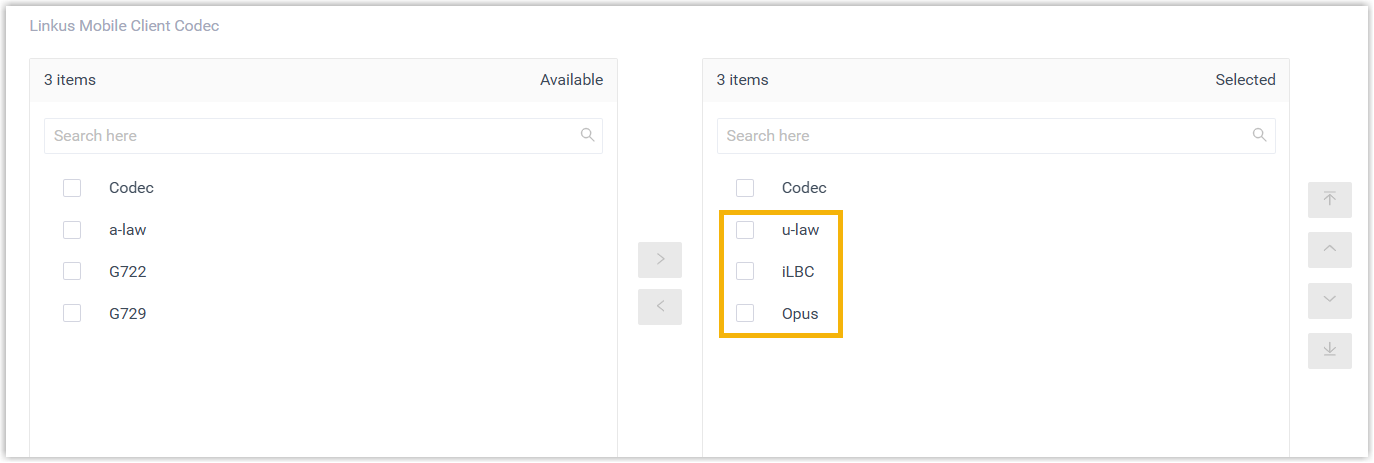The width and height of the screenshot is (1374, 463).
Task: Focus the Available list search field
Action: tap(310, 136)
